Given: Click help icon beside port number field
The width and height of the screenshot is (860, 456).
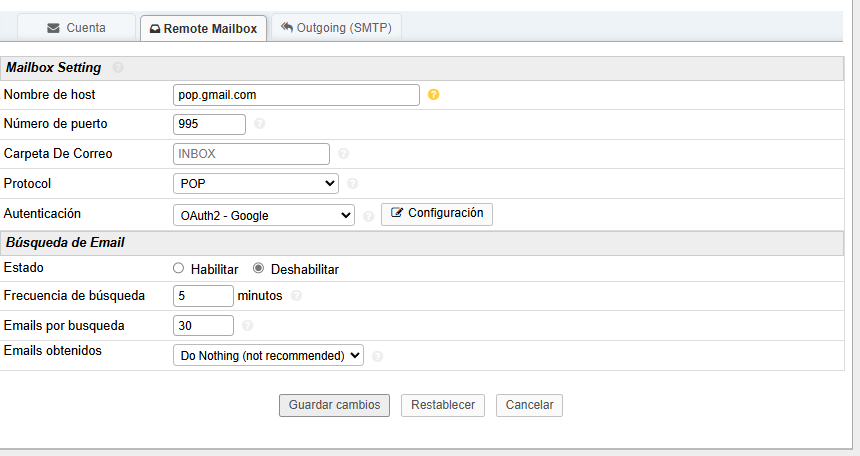Looking at the screenshot, I should 260,124.
